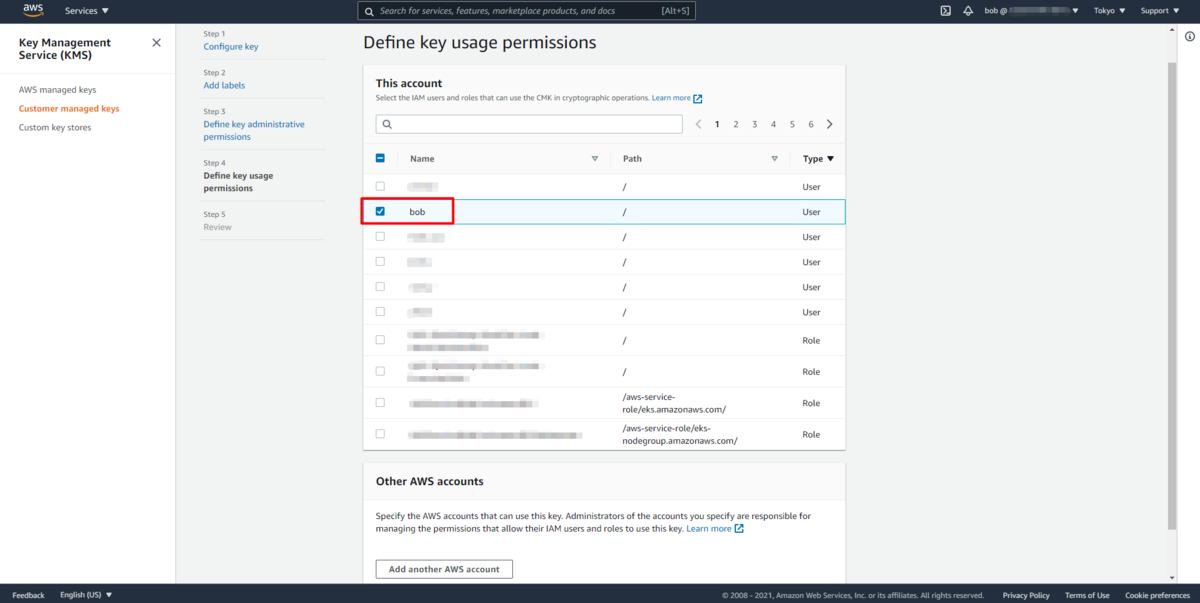Go to next page of users list
1200x603 pixels.
coord(830,125)
